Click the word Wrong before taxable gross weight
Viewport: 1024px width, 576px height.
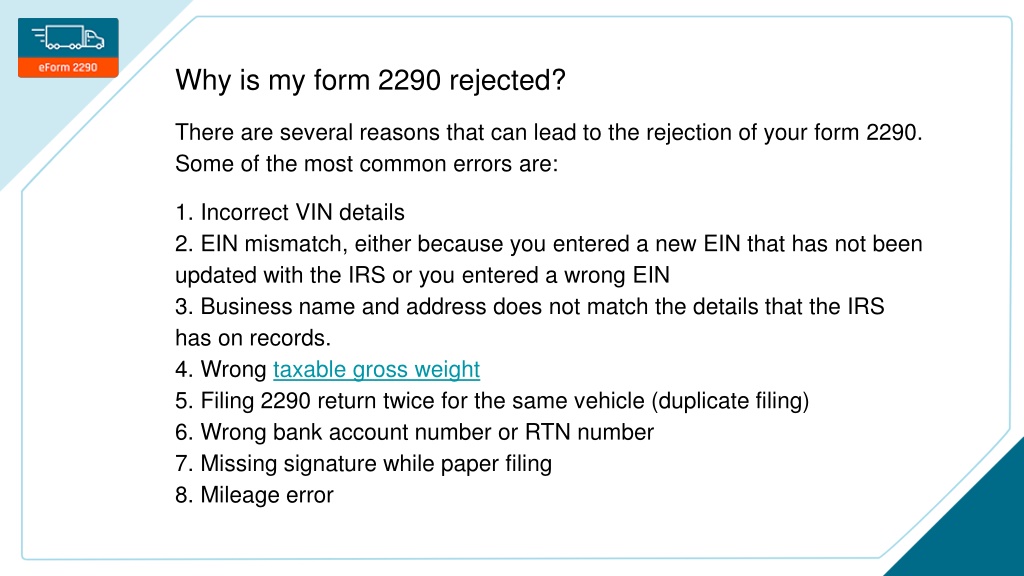[233, 370]
